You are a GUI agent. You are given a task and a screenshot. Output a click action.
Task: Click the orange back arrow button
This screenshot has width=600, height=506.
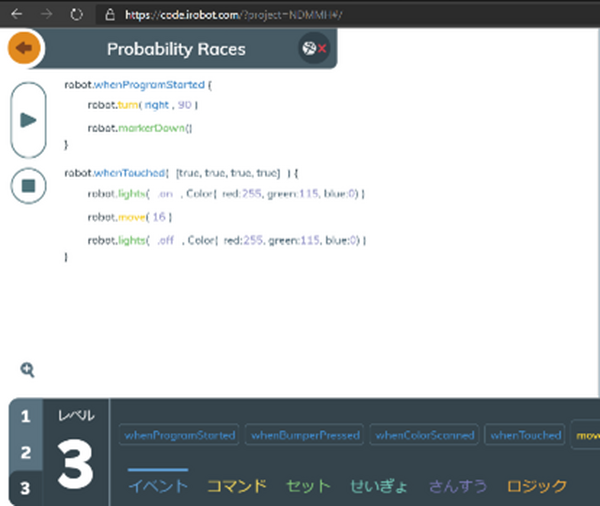pyautogui.click(x=24, y=48)
